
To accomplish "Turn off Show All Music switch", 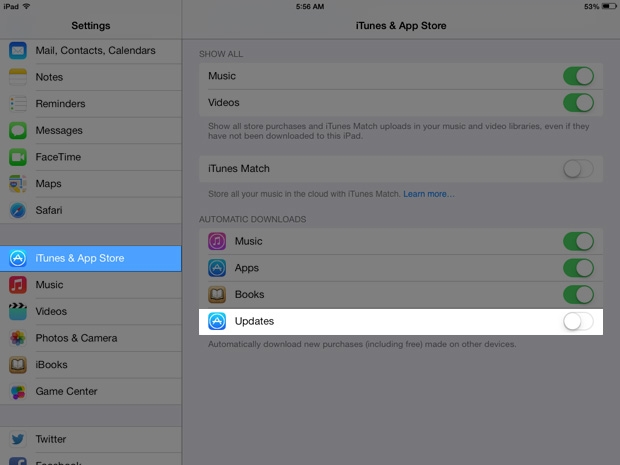I will coord(578,76).
